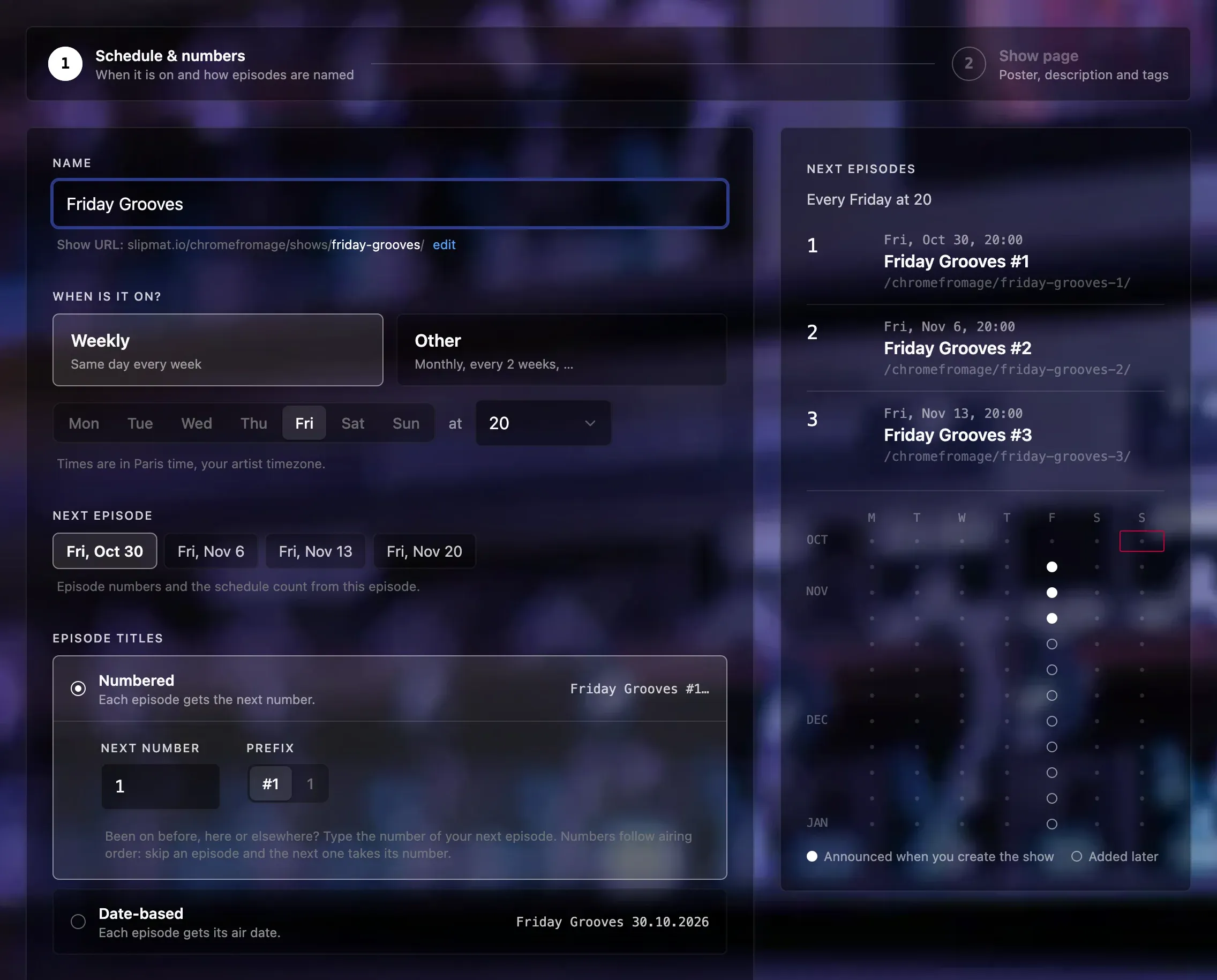This screenshot has width=1217, height=980.
Task: Click into the Friday Grooves name field
Action: (390, 204)
